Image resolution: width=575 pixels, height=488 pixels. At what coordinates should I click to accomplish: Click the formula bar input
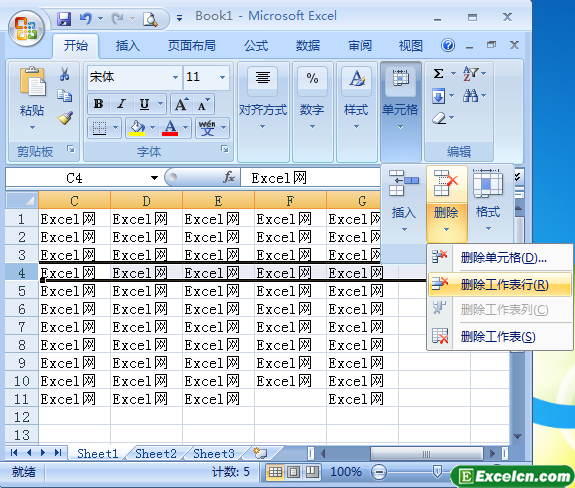point(310,178)
